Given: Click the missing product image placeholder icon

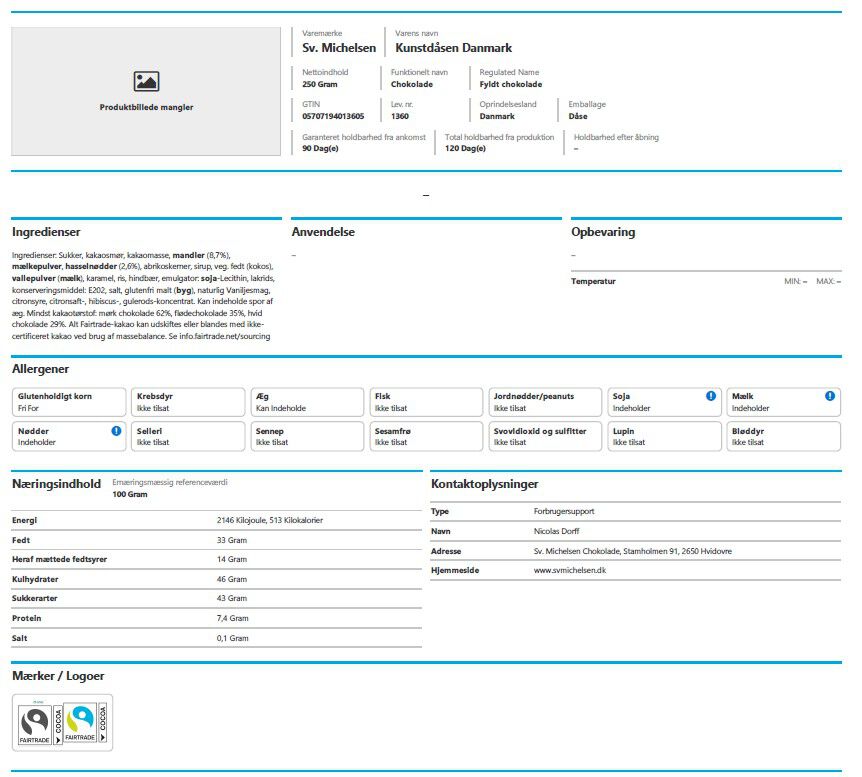Looking at the screenshot, I should 146,81.
